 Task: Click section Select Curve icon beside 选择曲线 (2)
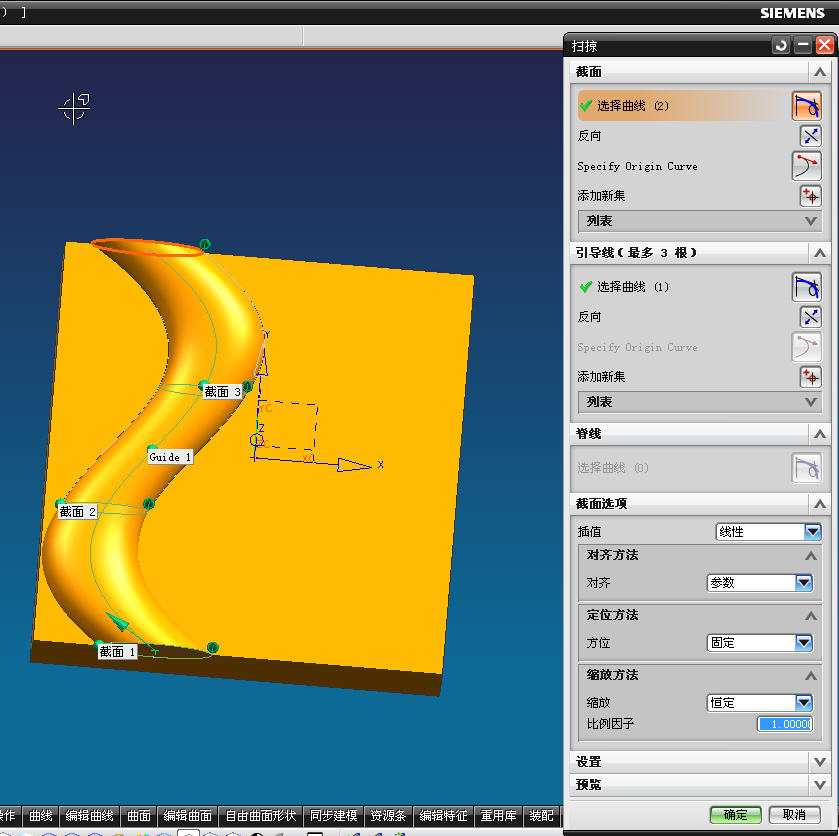click(806, 106)
